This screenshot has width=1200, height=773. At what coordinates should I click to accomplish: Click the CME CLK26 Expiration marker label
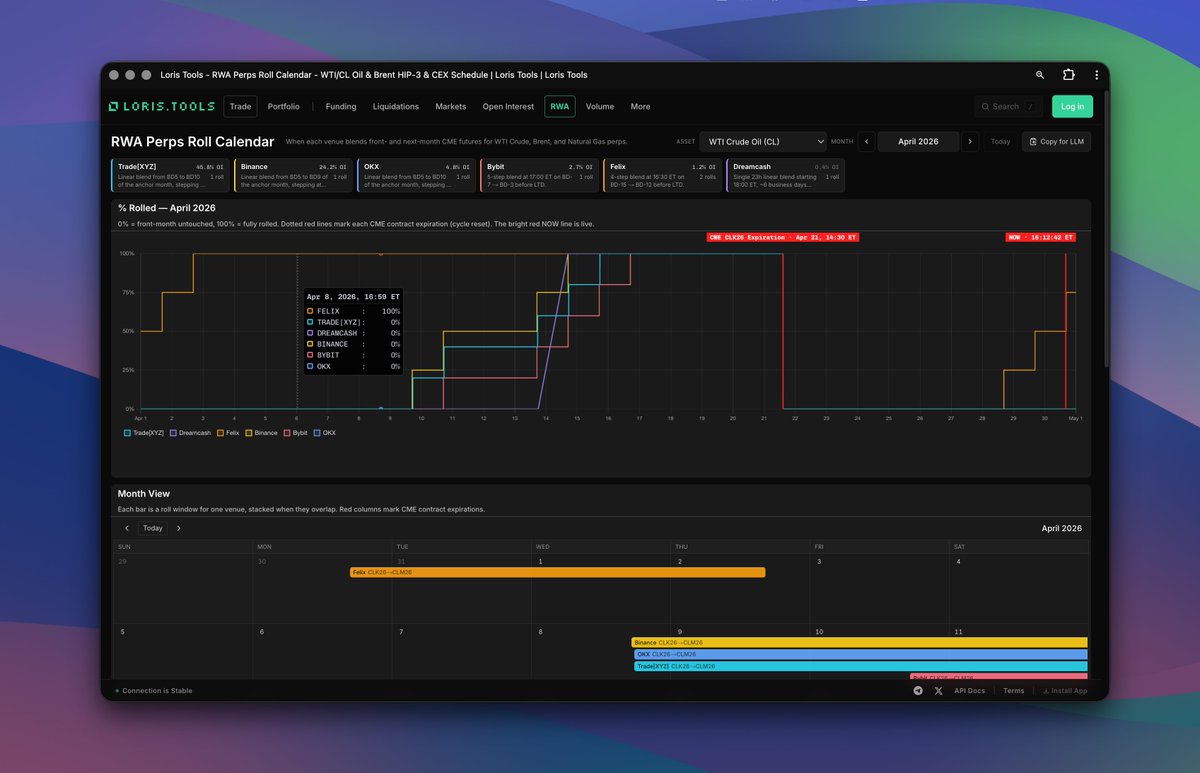point(782,238)
